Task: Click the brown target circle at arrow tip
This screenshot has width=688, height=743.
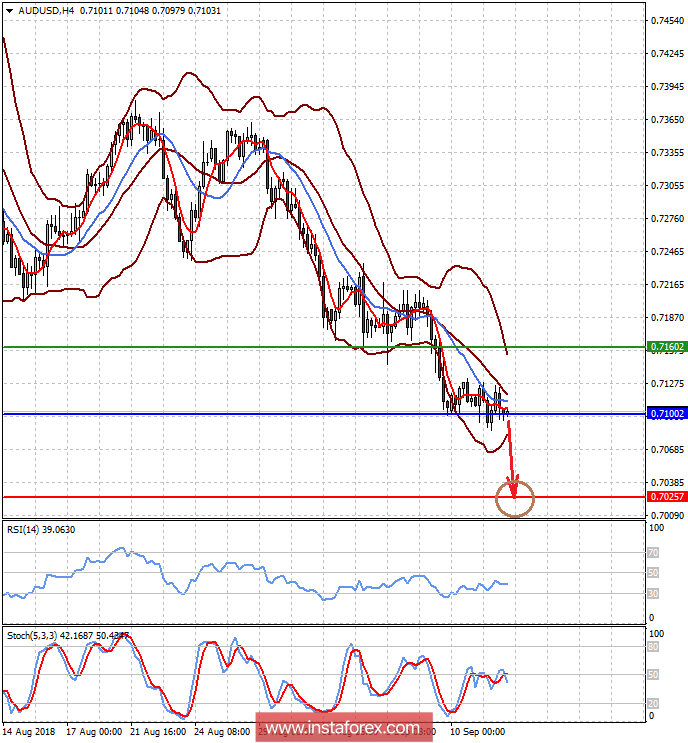Action: click(x=515, y=498)
